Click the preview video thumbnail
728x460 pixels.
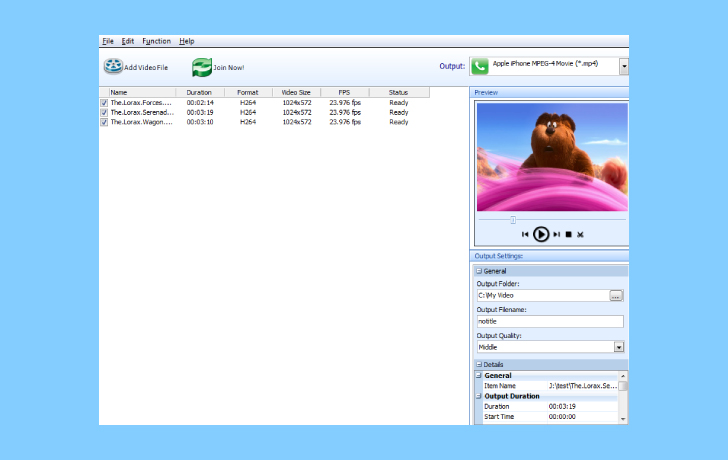(552, 157)
